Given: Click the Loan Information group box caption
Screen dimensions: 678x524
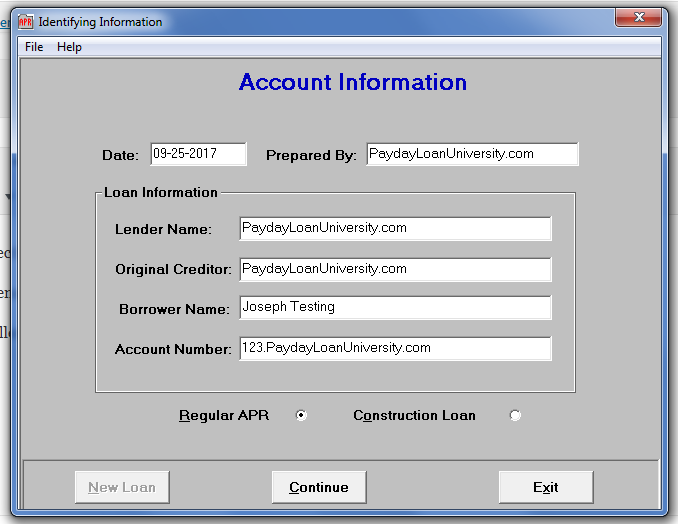Looking at the screenshot, I should pos(161,192).
